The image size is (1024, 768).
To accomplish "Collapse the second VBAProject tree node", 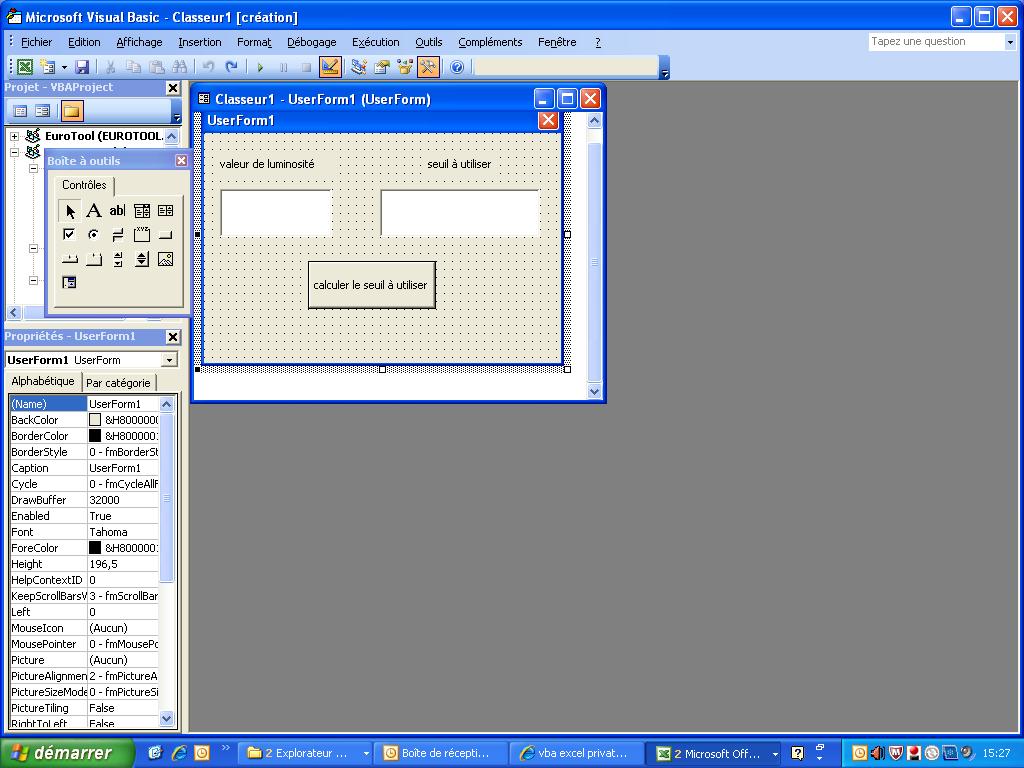I will (14, 152).
